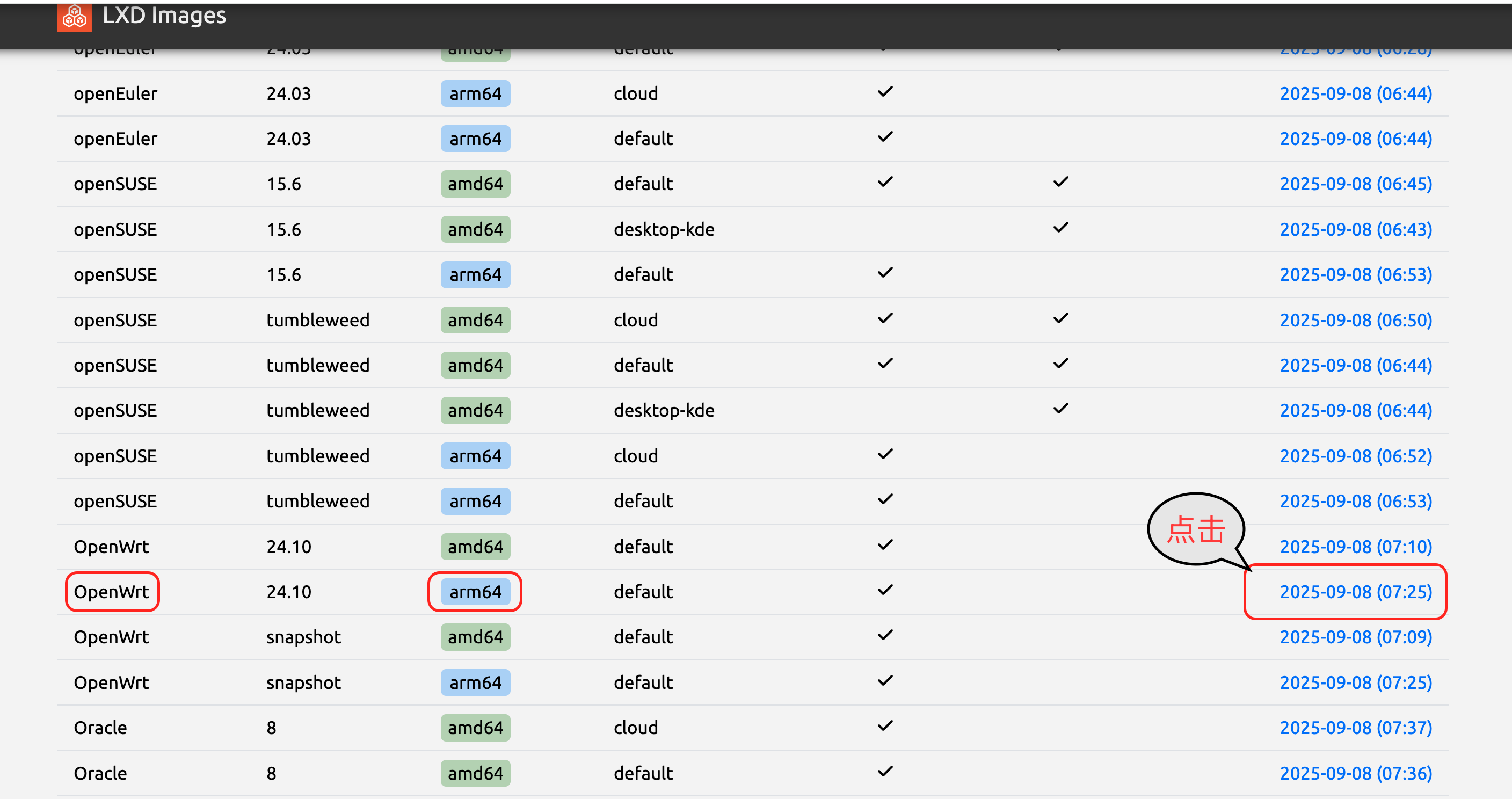Click the LXD Images header title
Screen dimensions: 1512x799
164,16
